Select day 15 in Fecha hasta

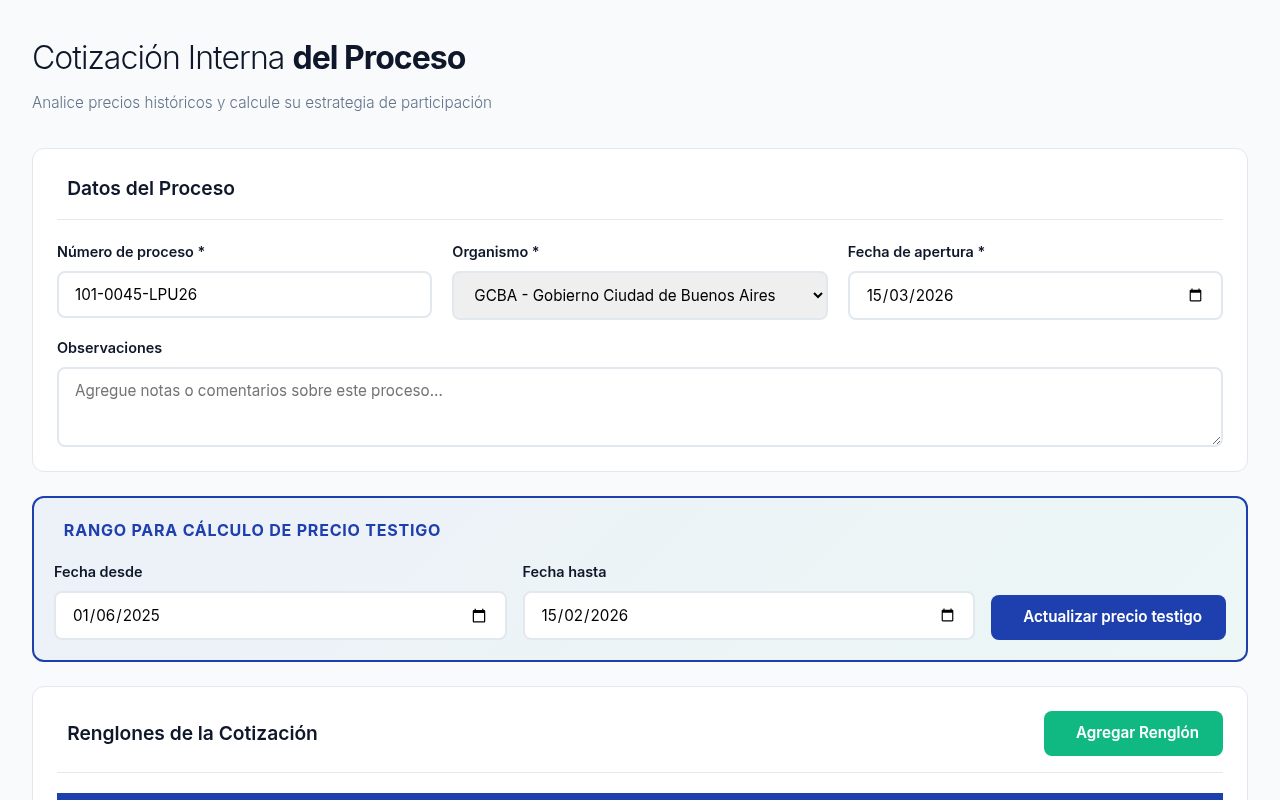(550, 616)
